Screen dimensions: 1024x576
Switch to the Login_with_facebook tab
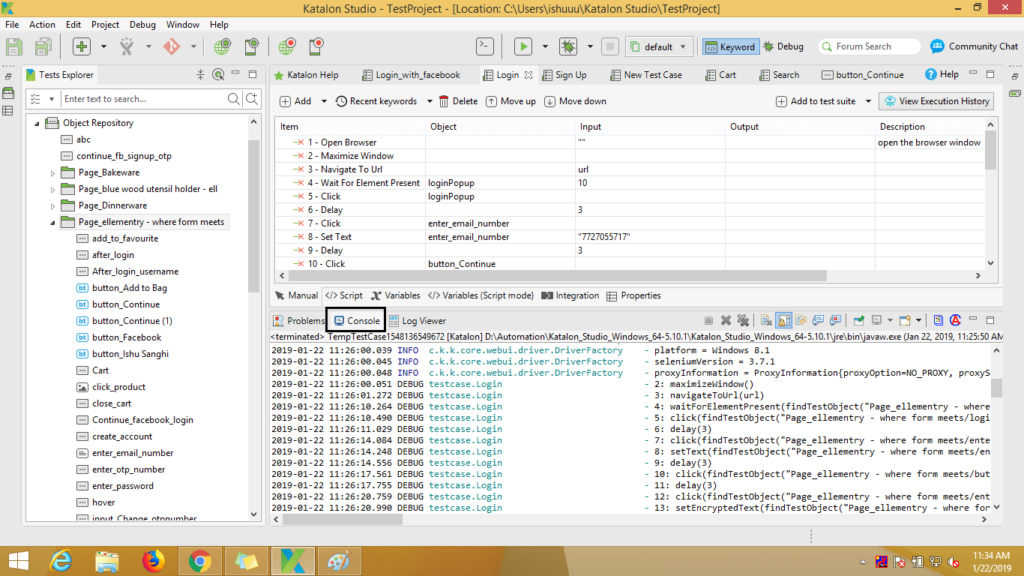[411, 74]
